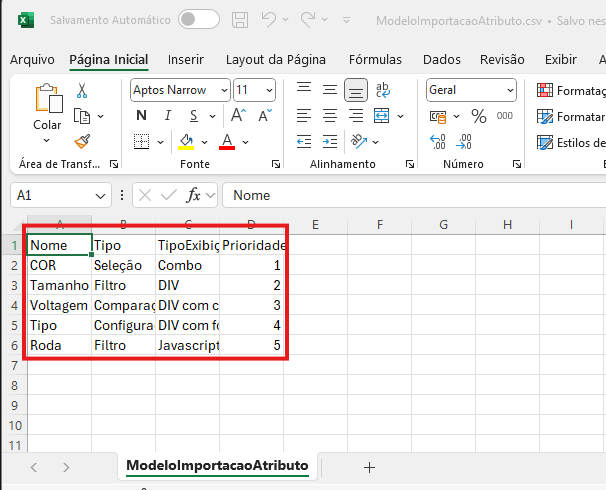This screenshot has width=606, height=490.
Task: Click the insert function fx icon
Action: click(194, 195)
